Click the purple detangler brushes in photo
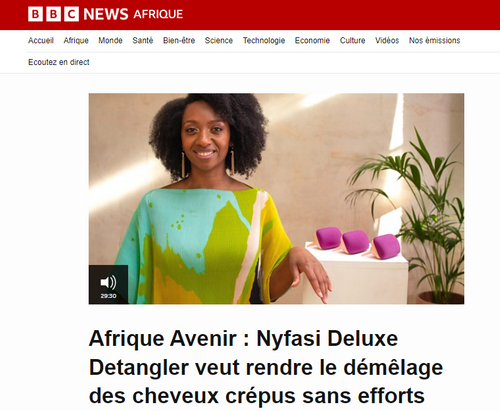 tap(355, 242)
